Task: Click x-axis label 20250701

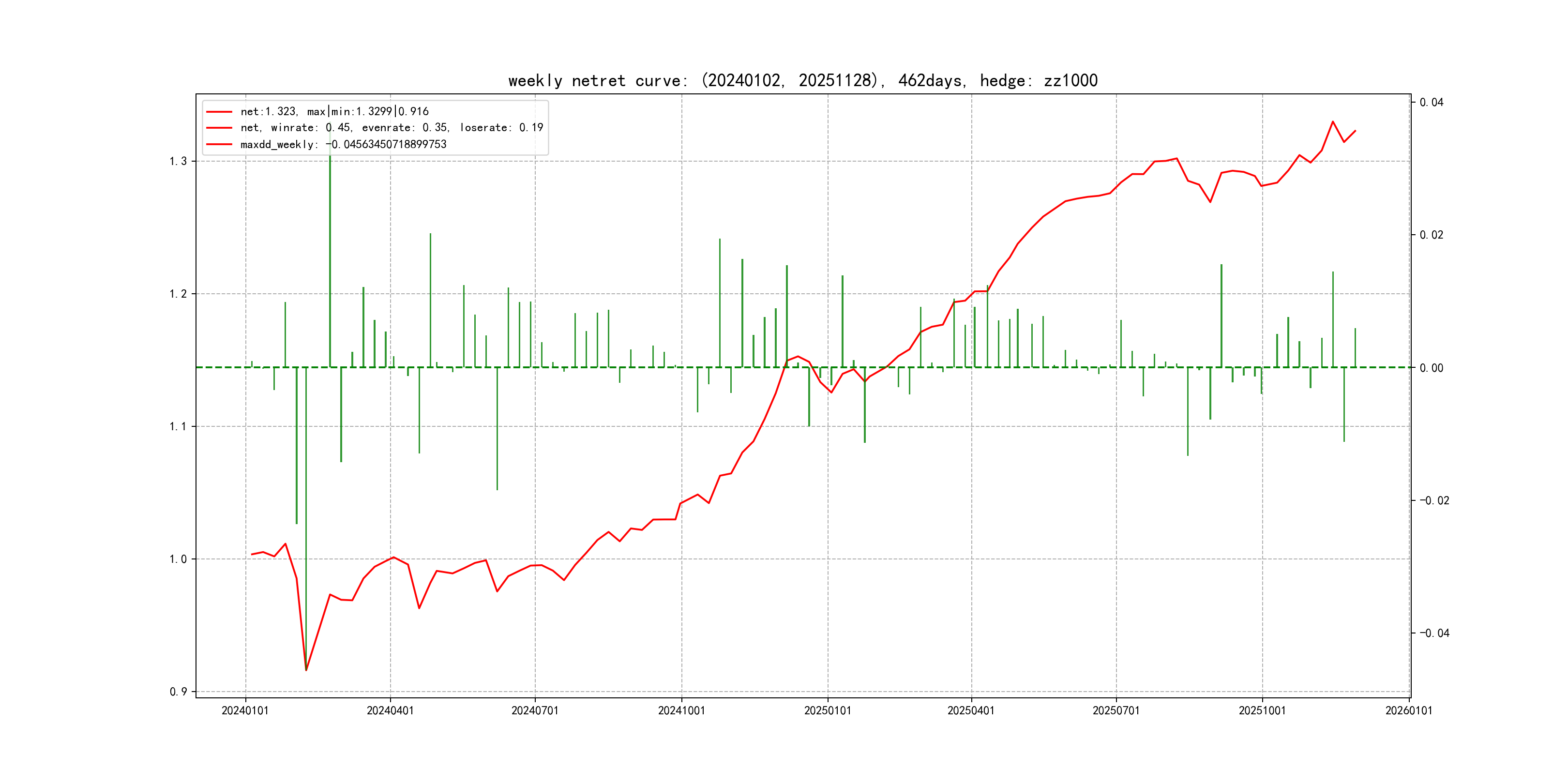Action: 1116,710
